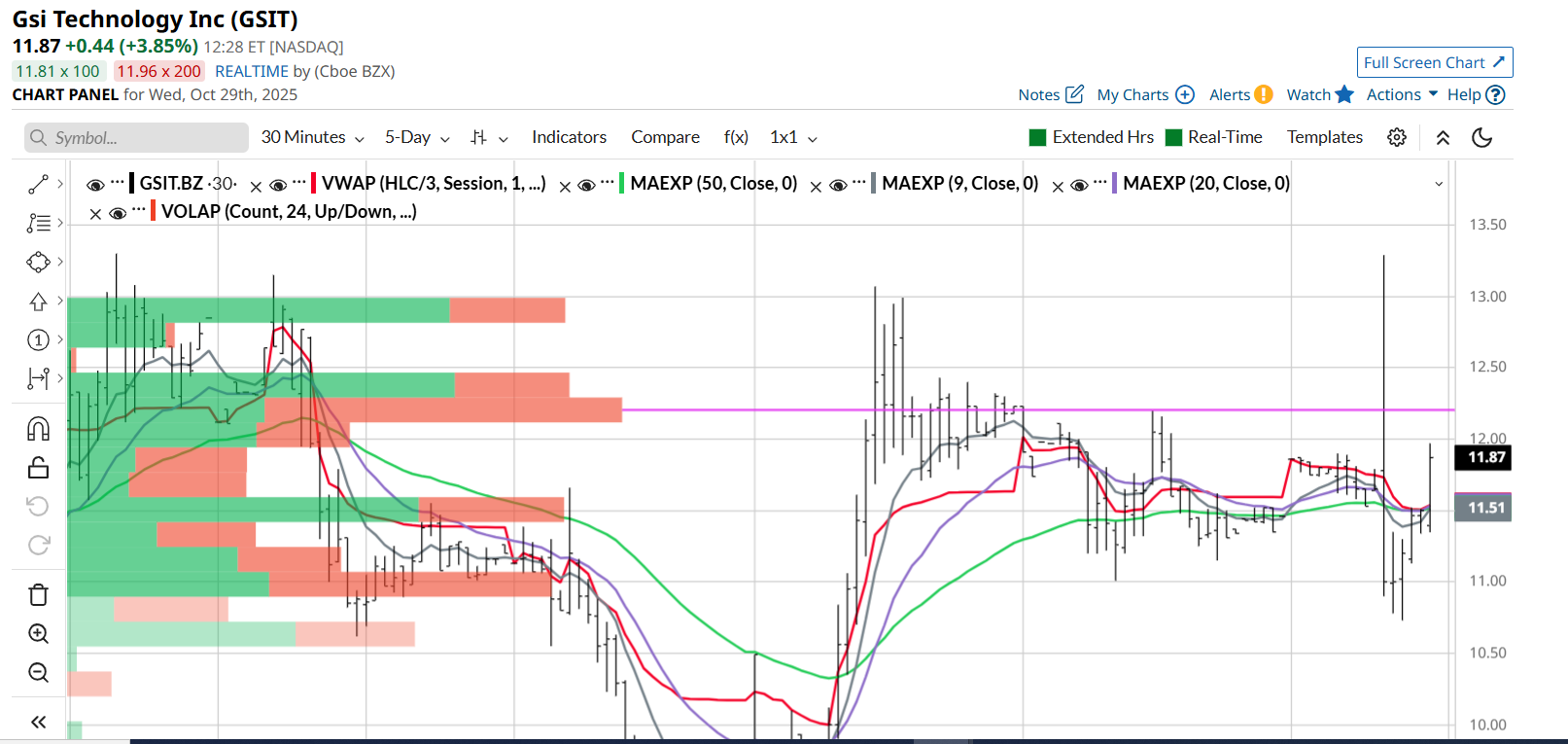1568x744 pixels.
Task: Collapse the left toolbar with double arrows
Action: tap(38, 722)
